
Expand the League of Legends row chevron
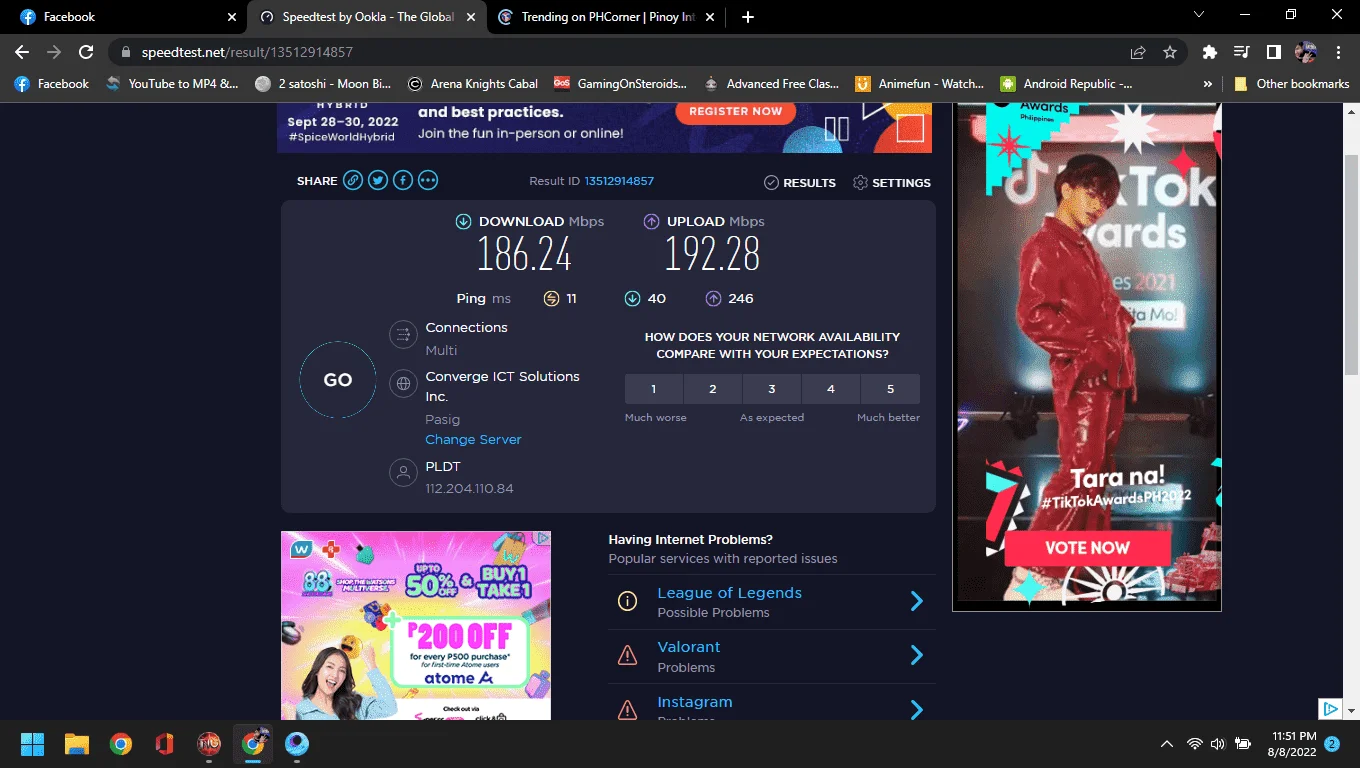pos(916,601)
